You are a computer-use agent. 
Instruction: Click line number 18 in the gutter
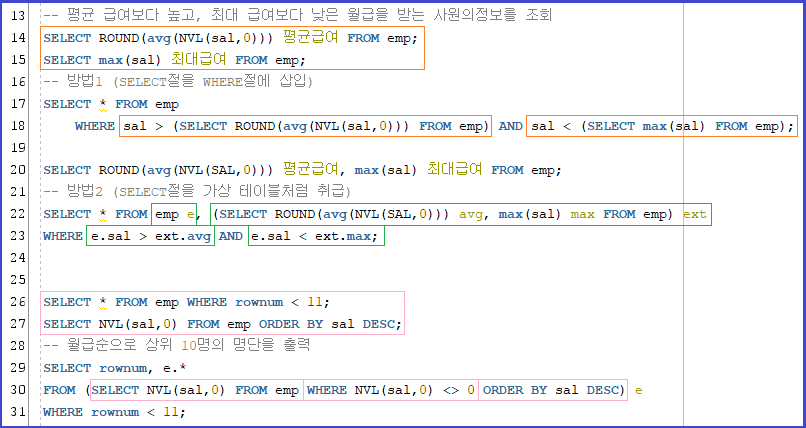coord(17,126)
